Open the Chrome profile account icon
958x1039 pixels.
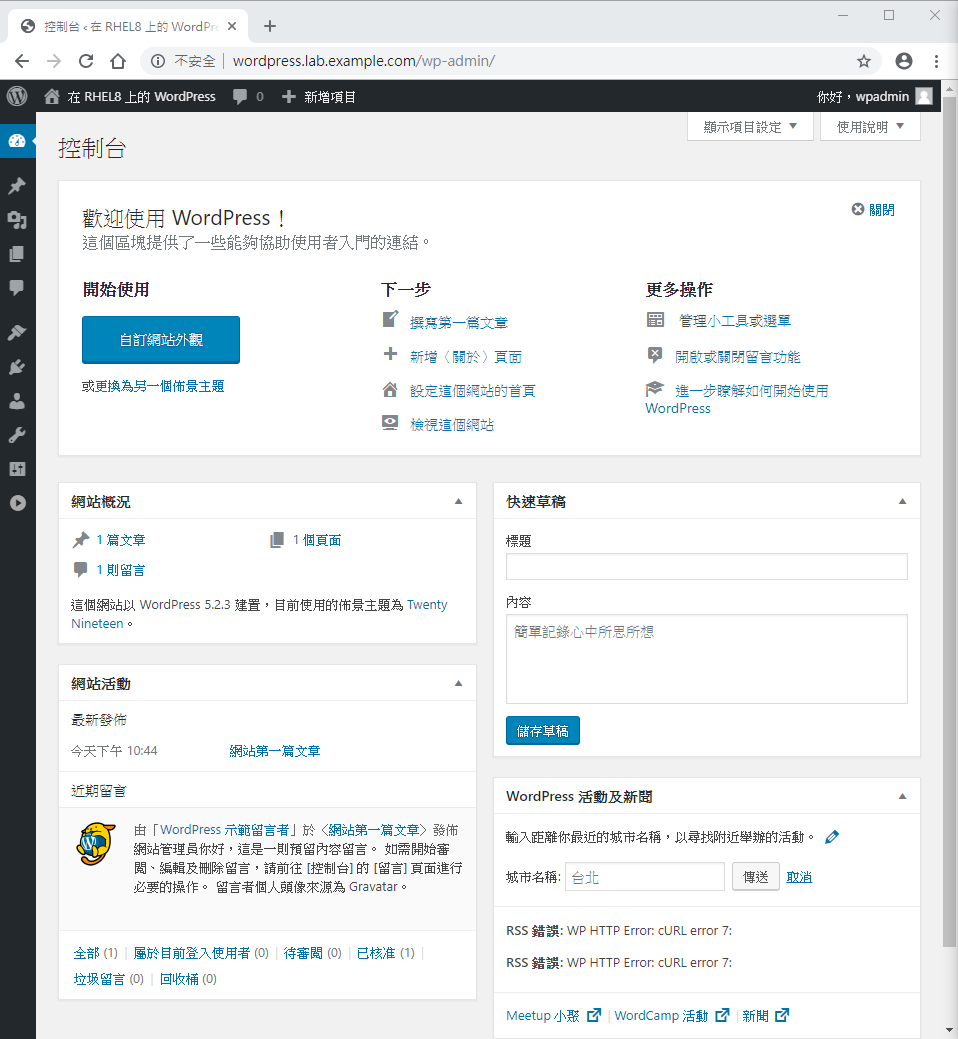coord(904,61)
